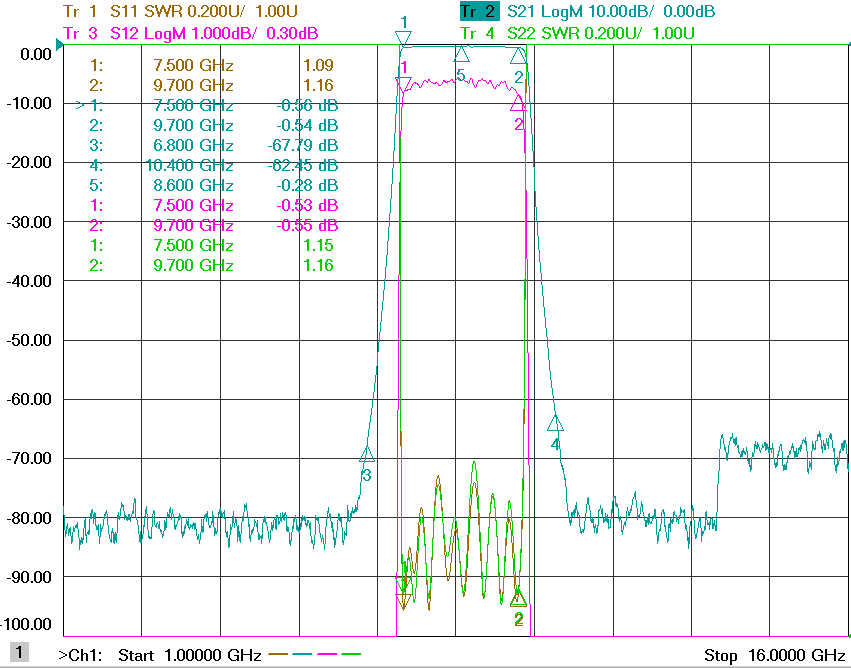The height and width of the screenshot is (668, 851).
Task: Click the reference level arrow at 0.00
Action: [x=59, y=44]
